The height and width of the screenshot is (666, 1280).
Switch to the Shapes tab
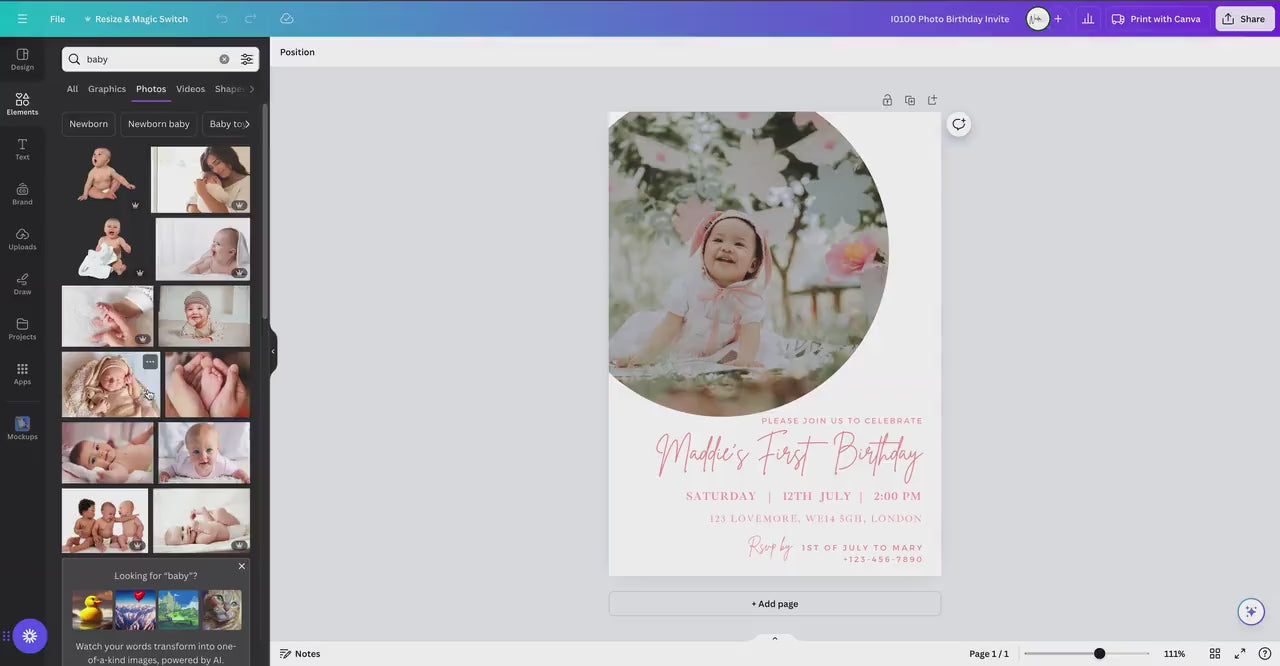231,89
